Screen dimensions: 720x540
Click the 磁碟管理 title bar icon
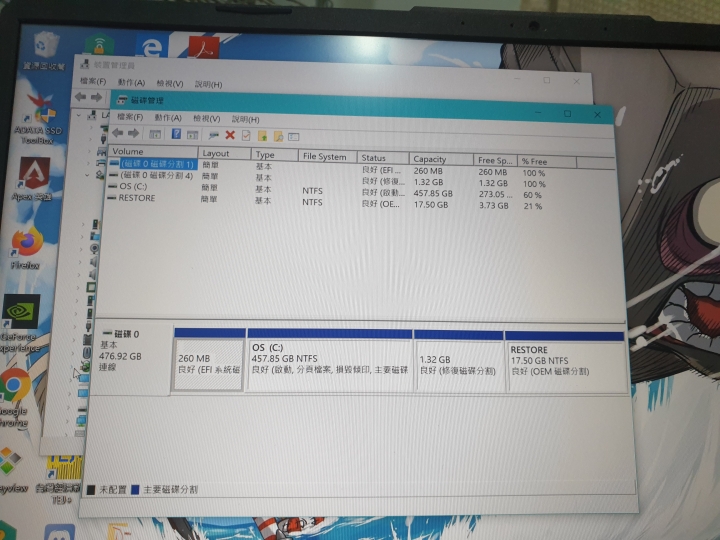pyautogui.click(x=122, y=100)
